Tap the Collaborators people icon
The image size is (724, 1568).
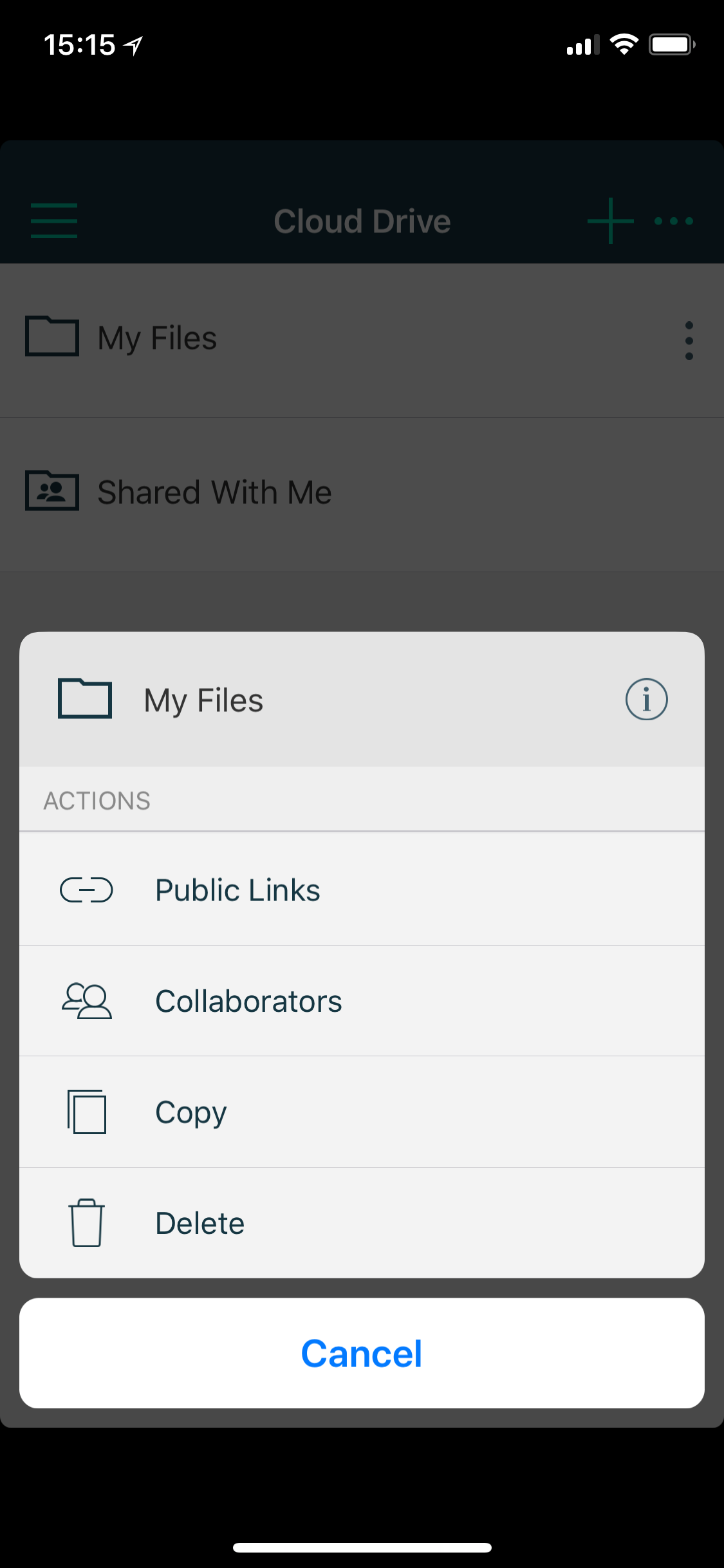click(x=86, y=1001)
